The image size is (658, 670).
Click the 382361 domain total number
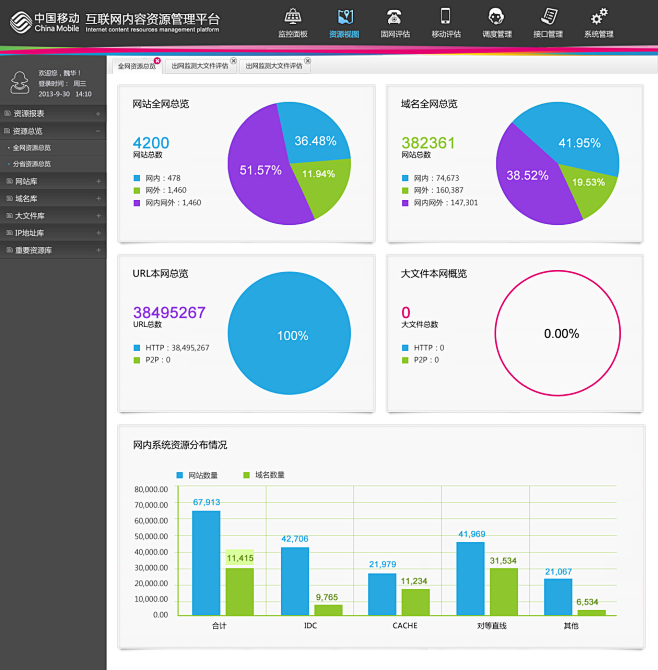tap(428, 143)
